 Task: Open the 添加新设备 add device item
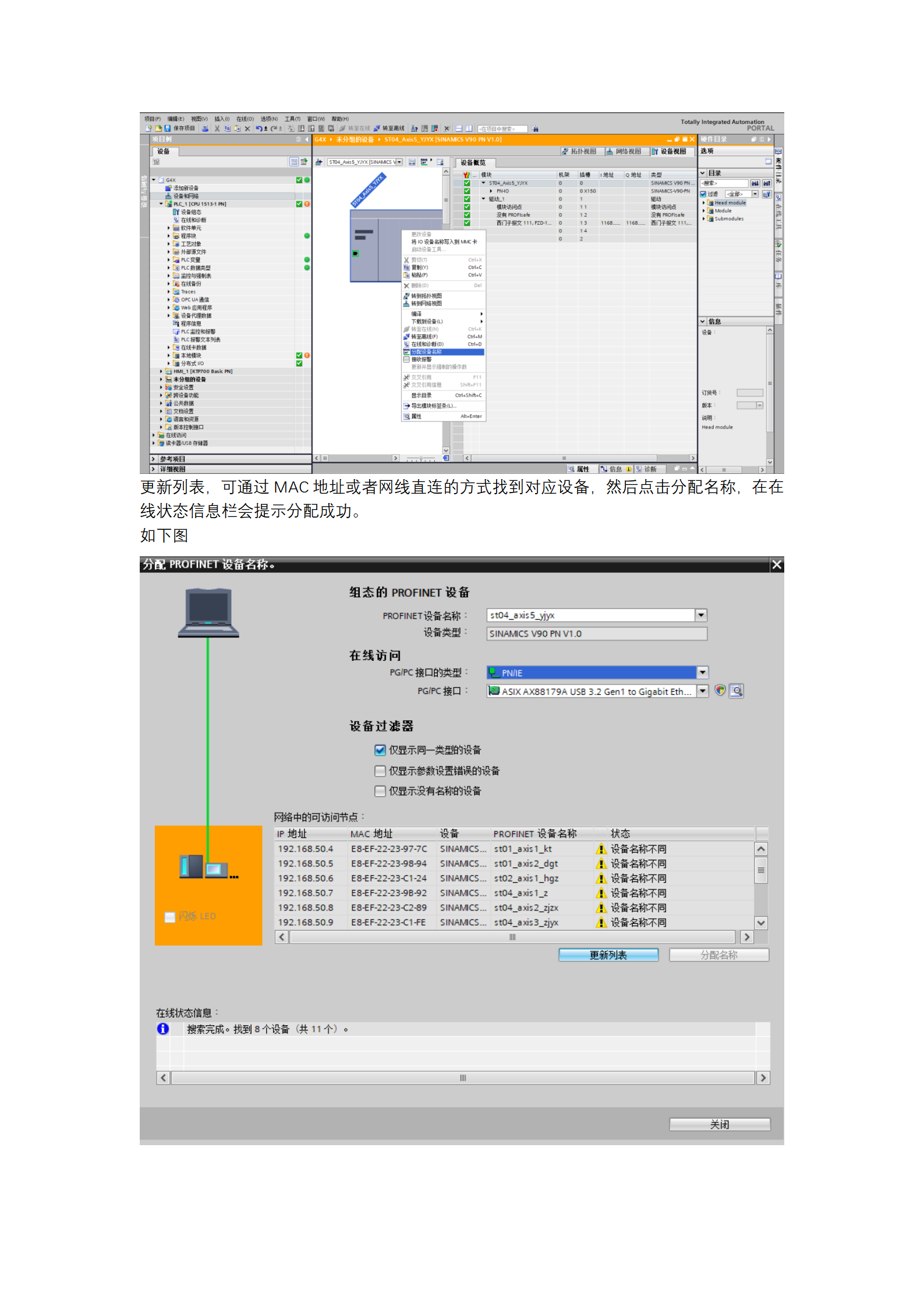click(182, 188)
